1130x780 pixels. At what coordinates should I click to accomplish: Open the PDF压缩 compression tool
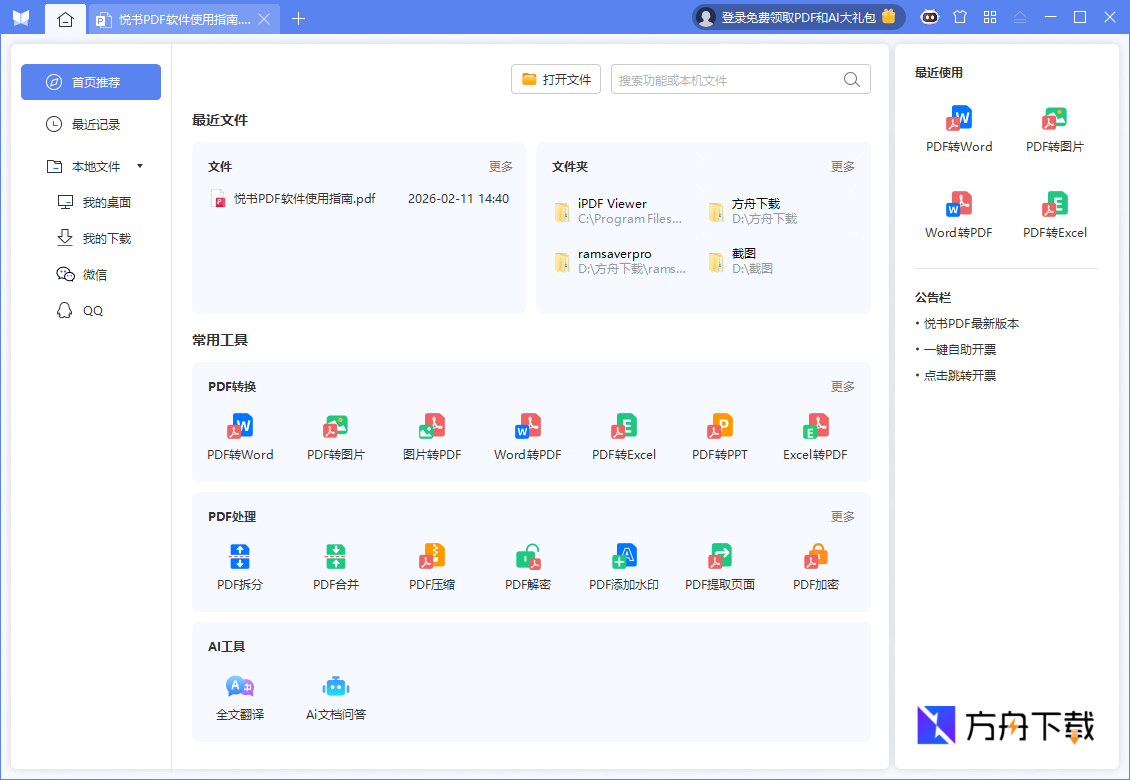(x=431, y=567)
